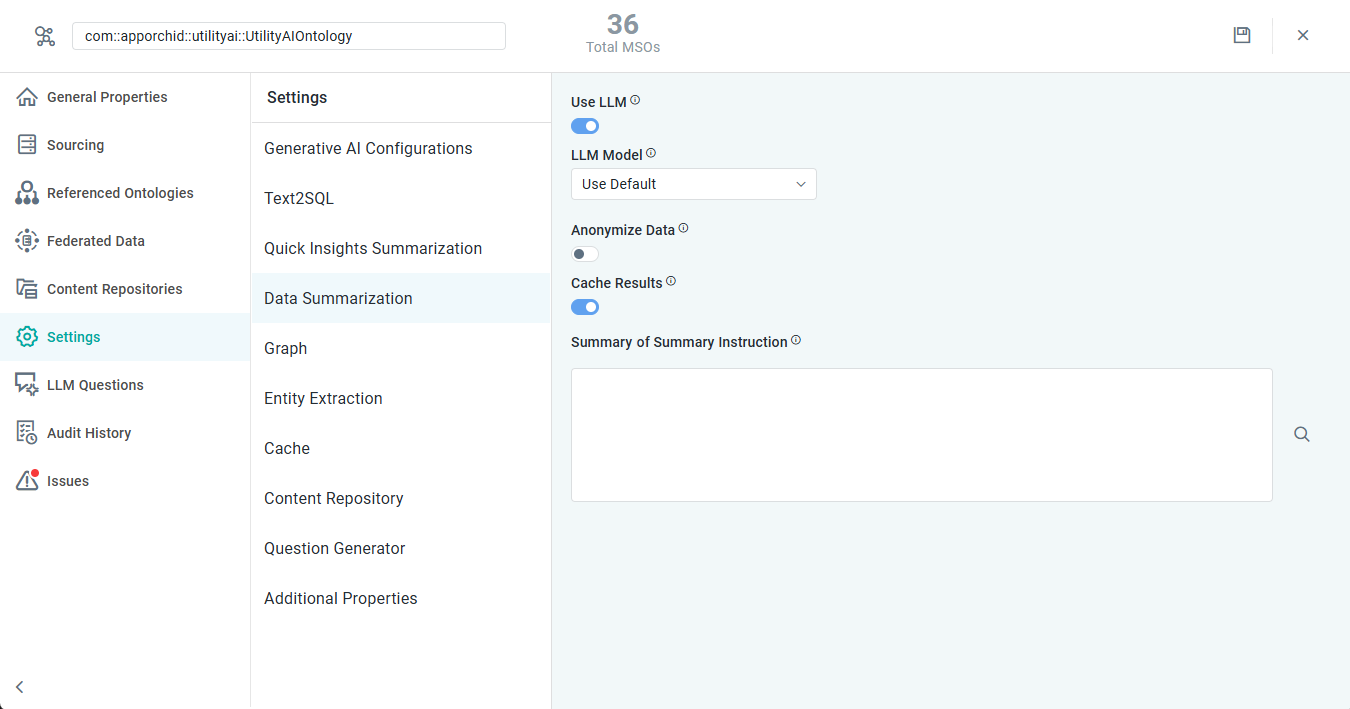Click info icon beside Cache Results label
The width and height of the screenshot is (1350, 709).
pos(671,281)
